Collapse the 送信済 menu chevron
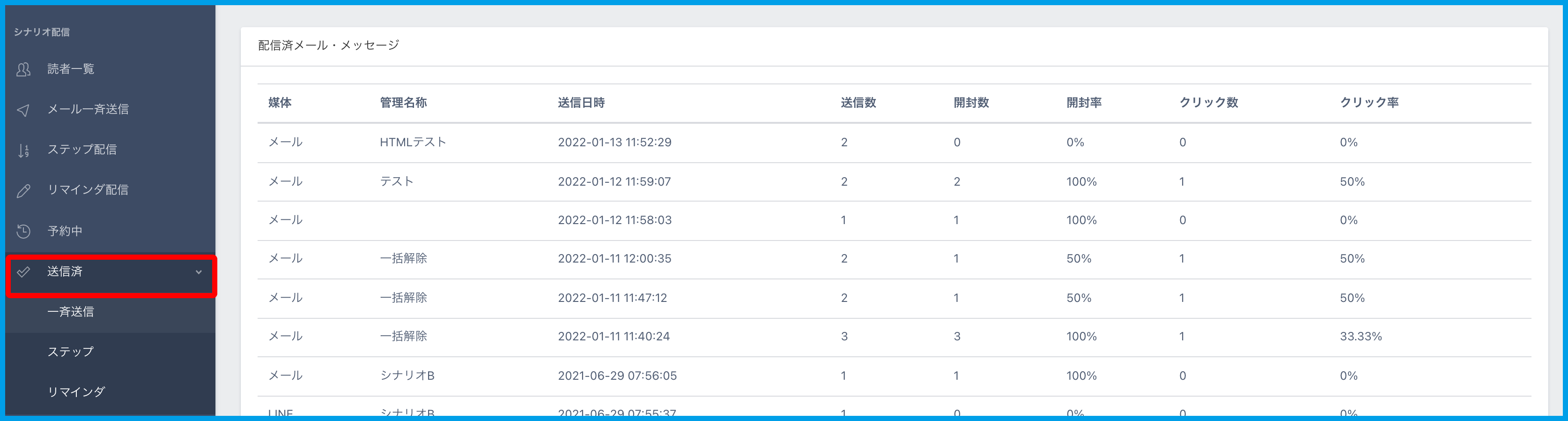 199,272
